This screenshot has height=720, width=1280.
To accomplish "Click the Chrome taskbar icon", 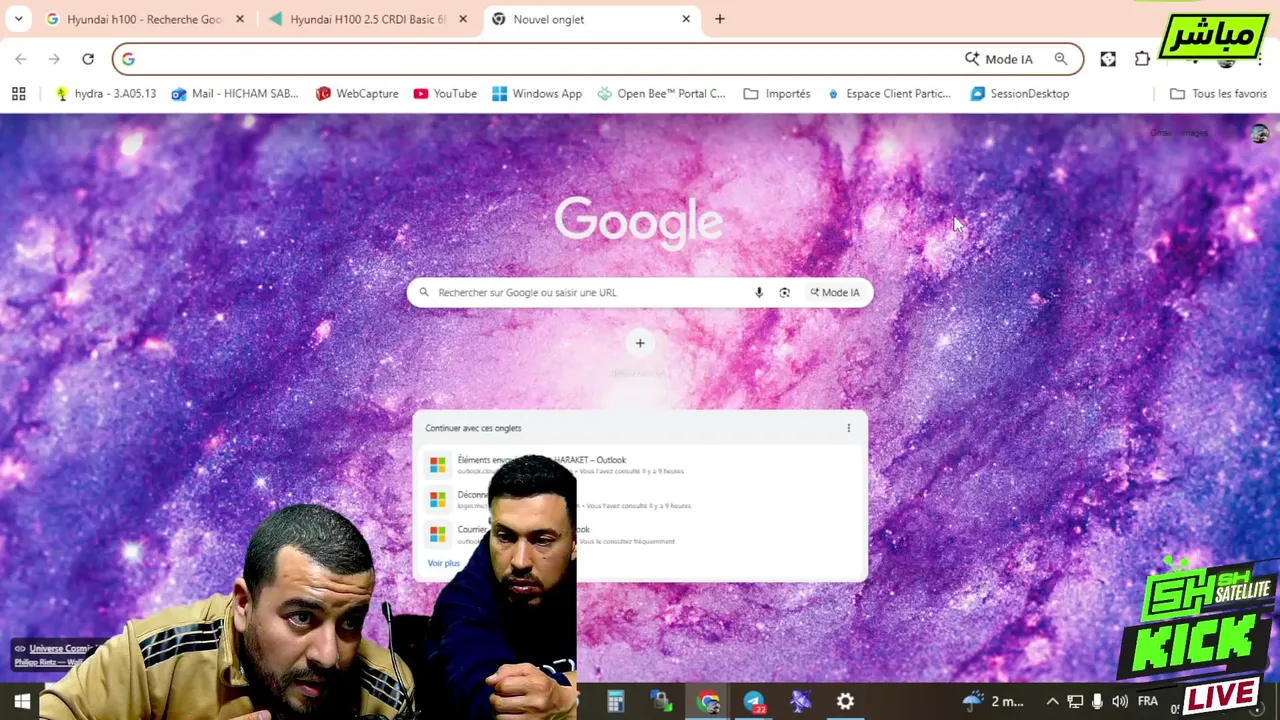I will coord(708,702).
